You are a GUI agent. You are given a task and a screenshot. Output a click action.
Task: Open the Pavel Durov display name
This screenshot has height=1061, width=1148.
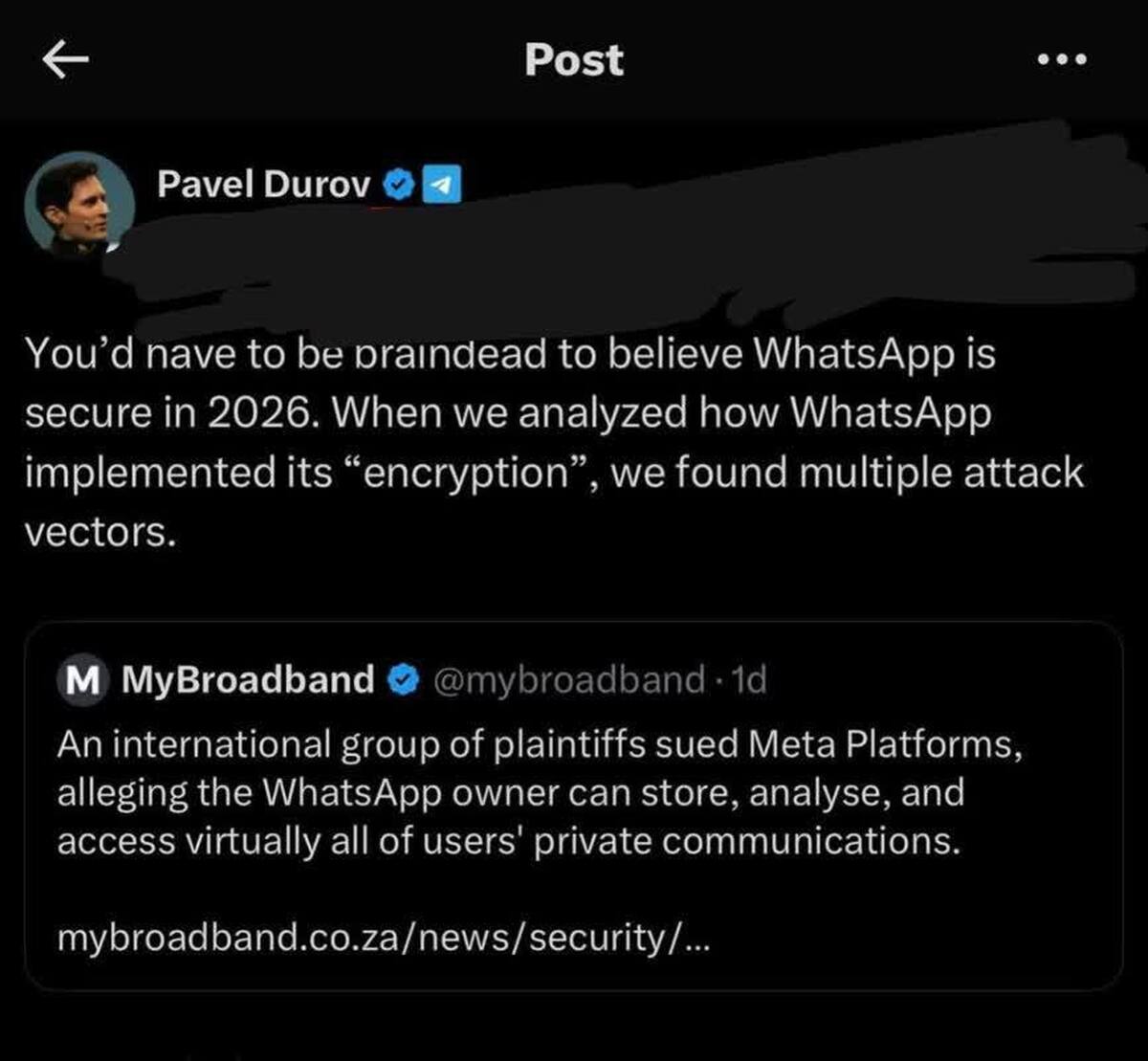pyautogui.click(x=263, y=184)
